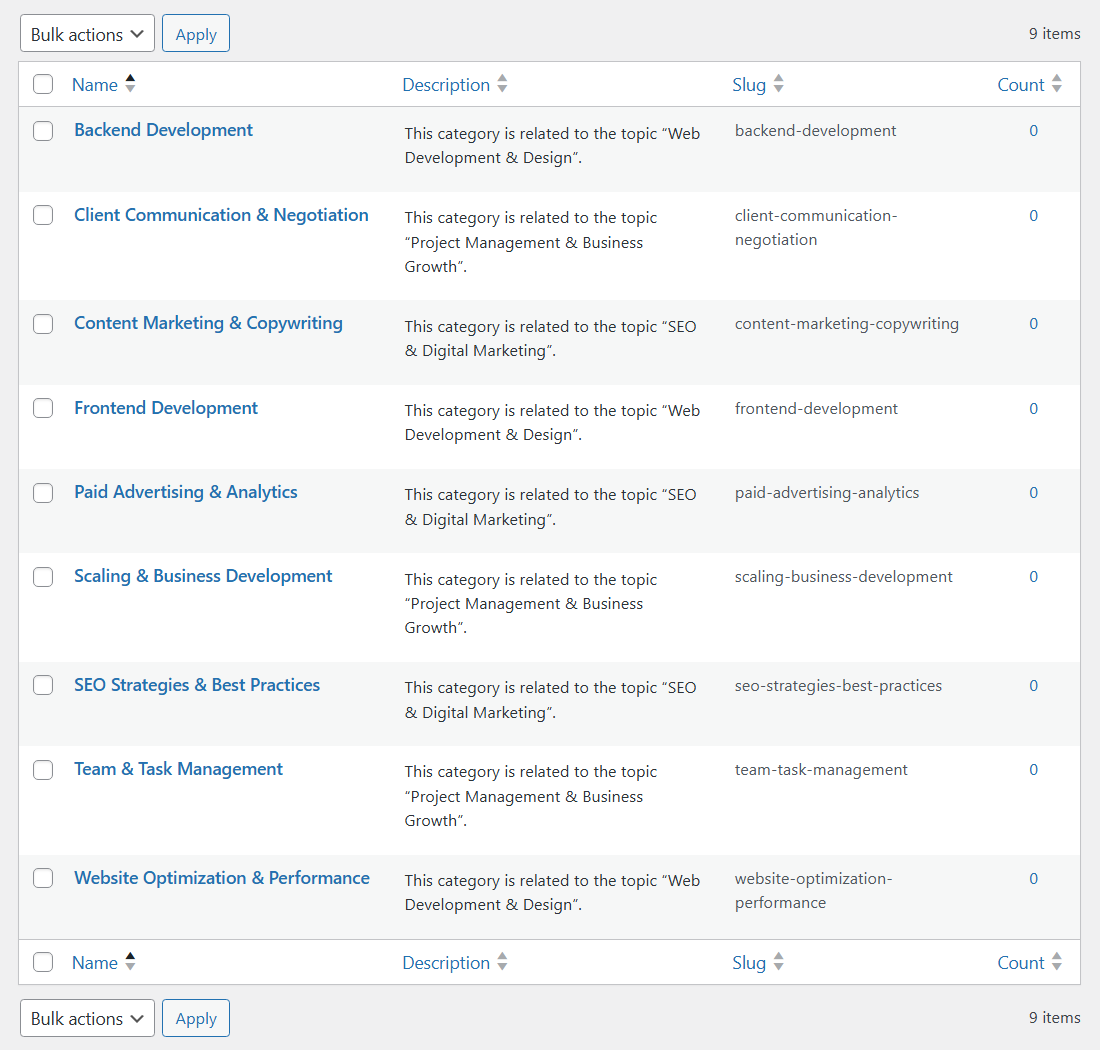Click count 0 for Website Optimization & Performance
The image size is (1100, 1050).
point(1033,878)
